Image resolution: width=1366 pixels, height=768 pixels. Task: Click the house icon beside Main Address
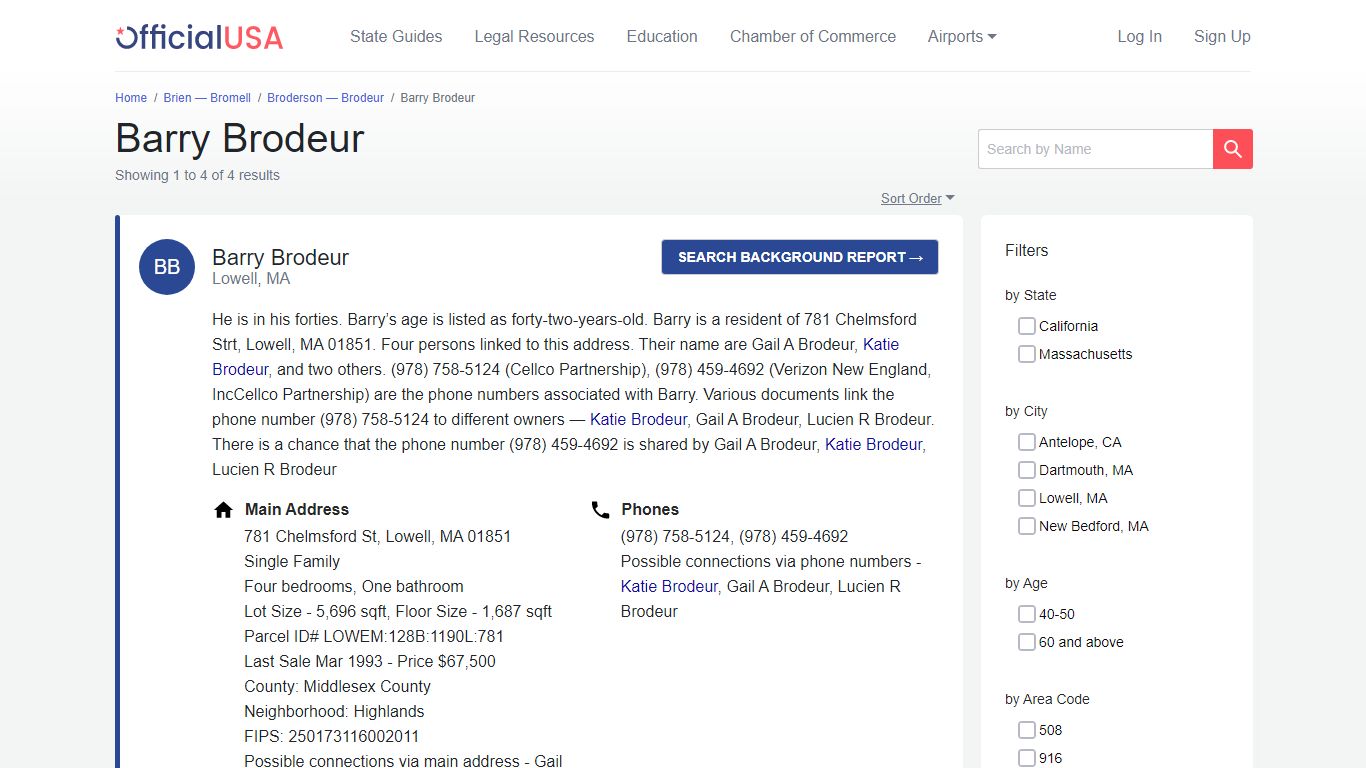click(224, 510)
